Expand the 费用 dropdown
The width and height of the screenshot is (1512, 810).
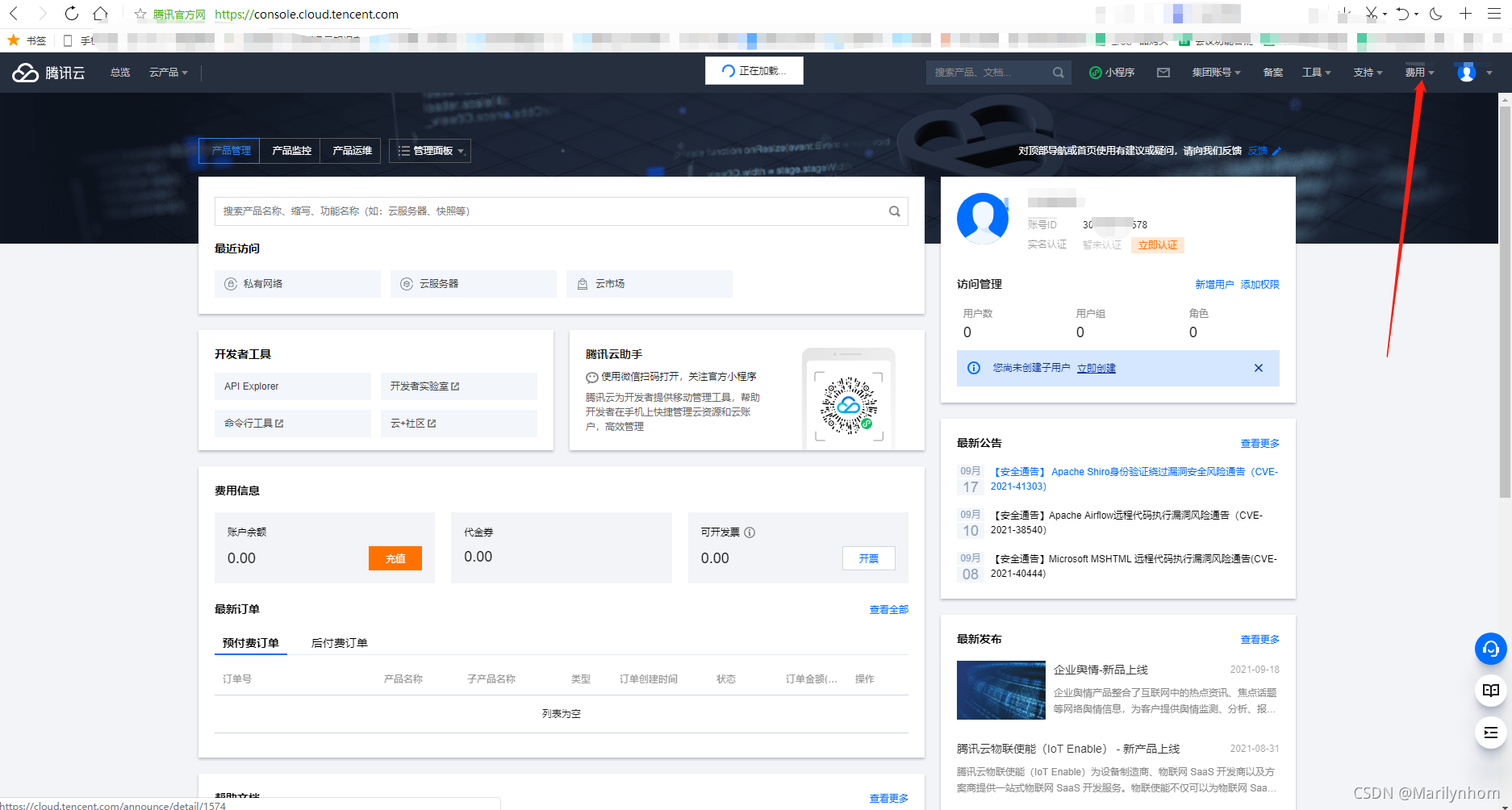point(1419,73)
